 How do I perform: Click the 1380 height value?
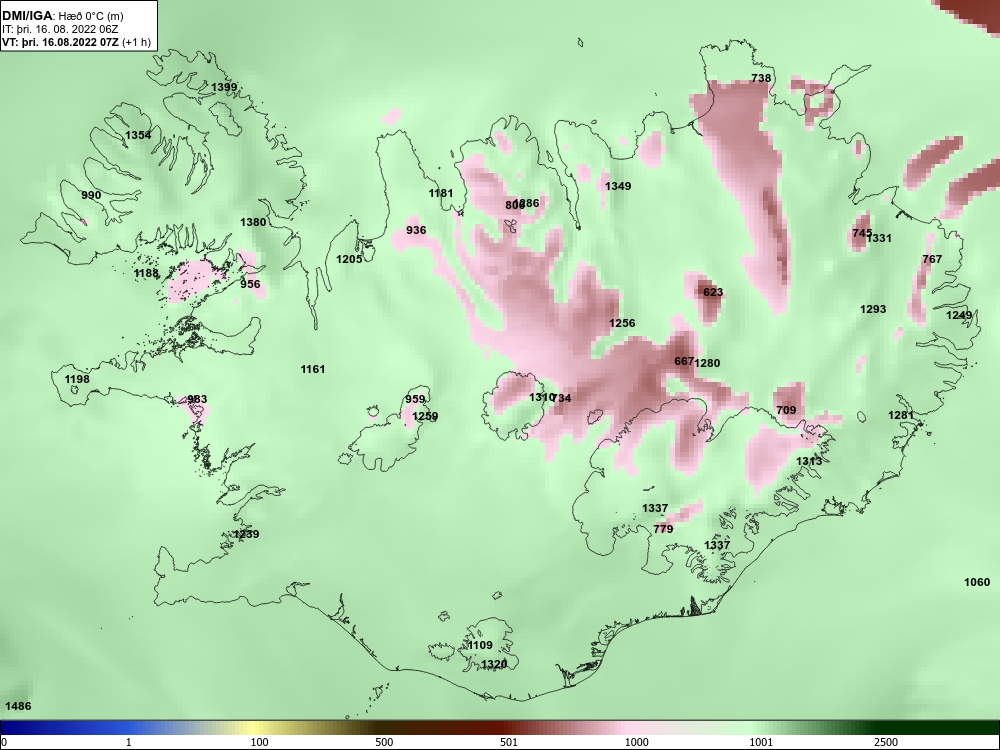coord(253,223)
